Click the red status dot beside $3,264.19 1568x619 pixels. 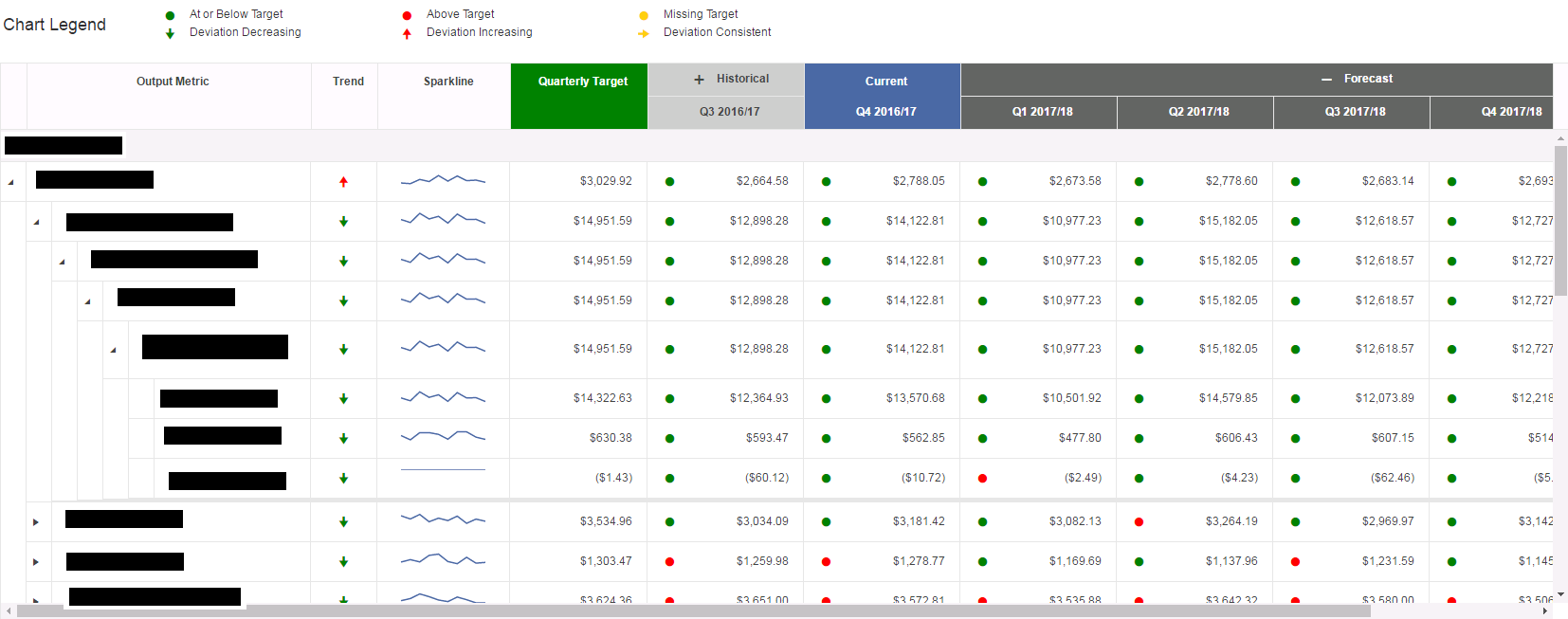pyautogui.click(x=1139, y=522)
